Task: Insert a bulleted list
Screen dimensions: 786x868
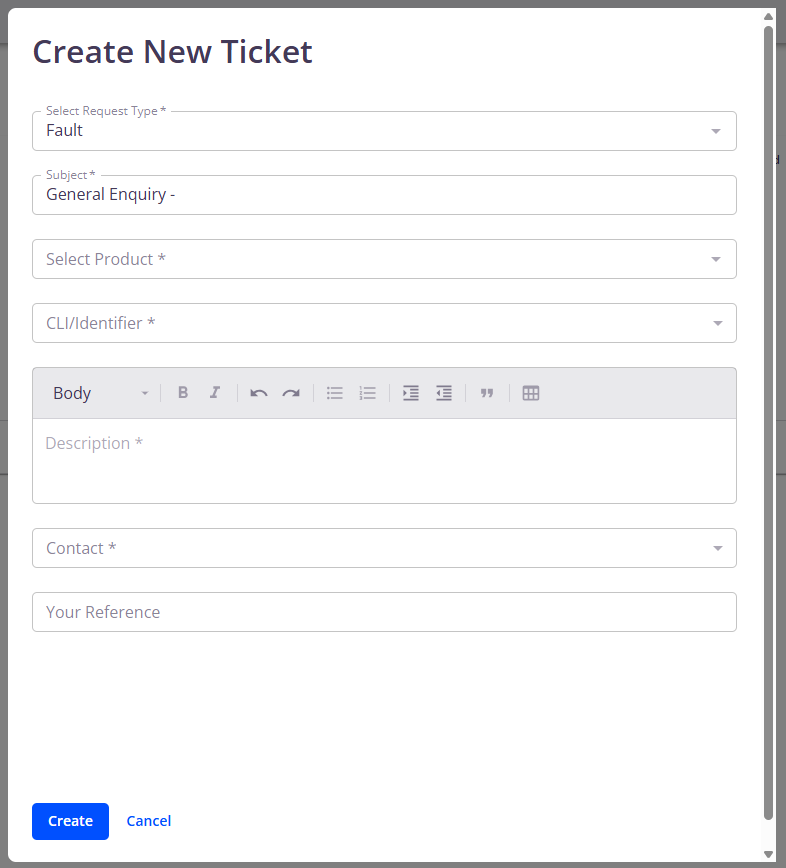Action: (335, 393)
